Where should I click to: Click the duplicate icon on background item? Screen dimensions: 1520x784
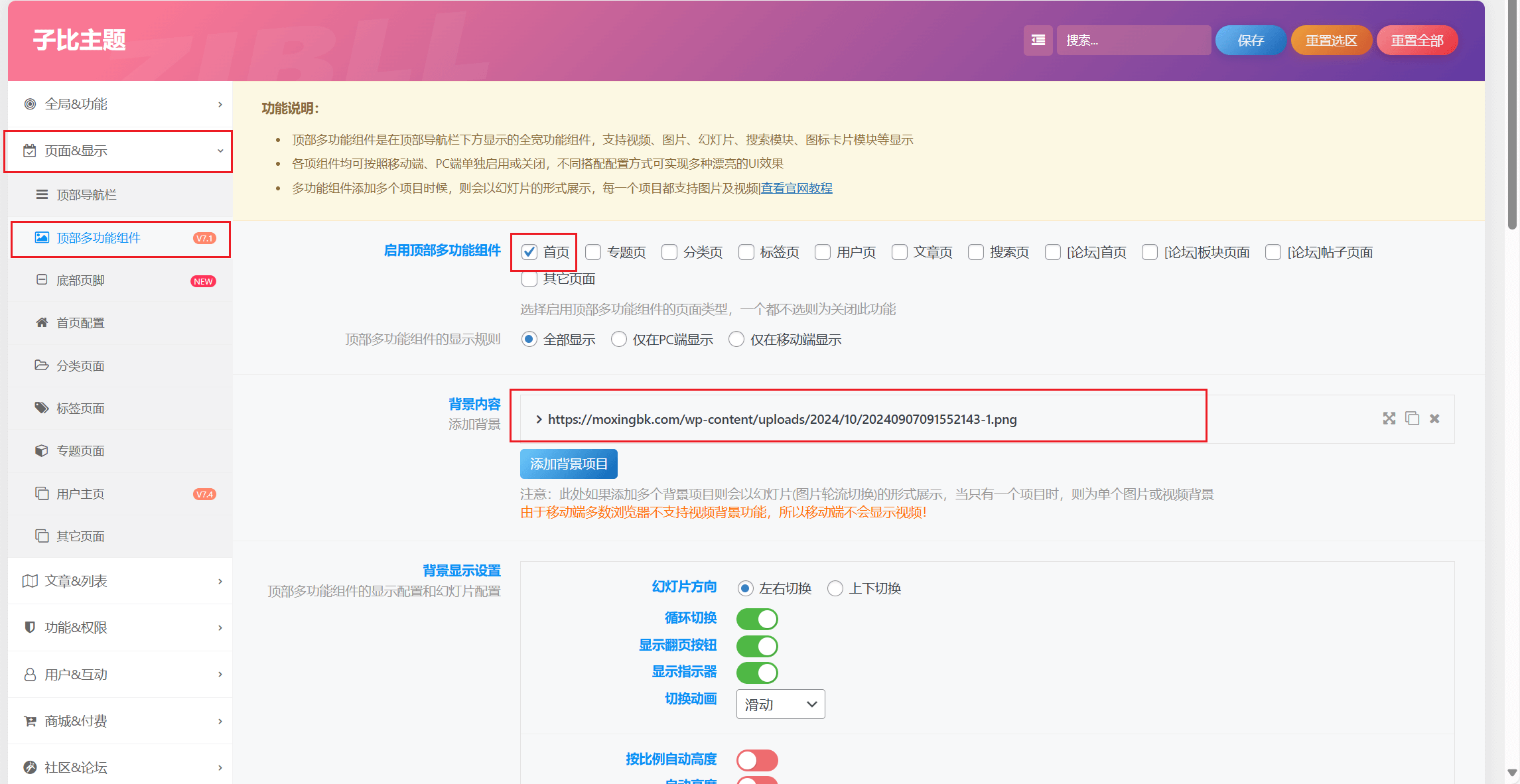(1413, 419)
